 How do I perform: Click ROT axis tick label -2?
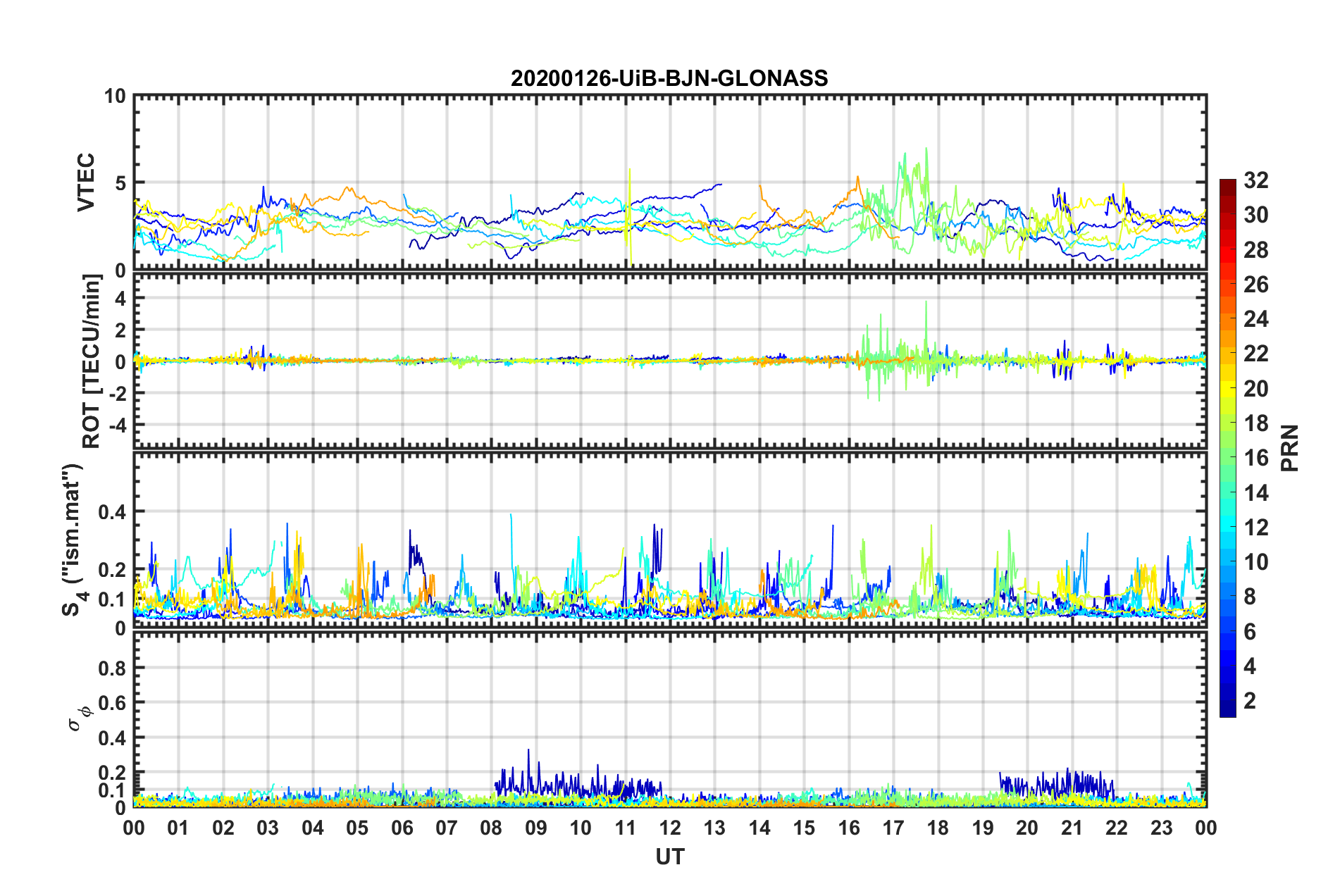pos(118,393)
